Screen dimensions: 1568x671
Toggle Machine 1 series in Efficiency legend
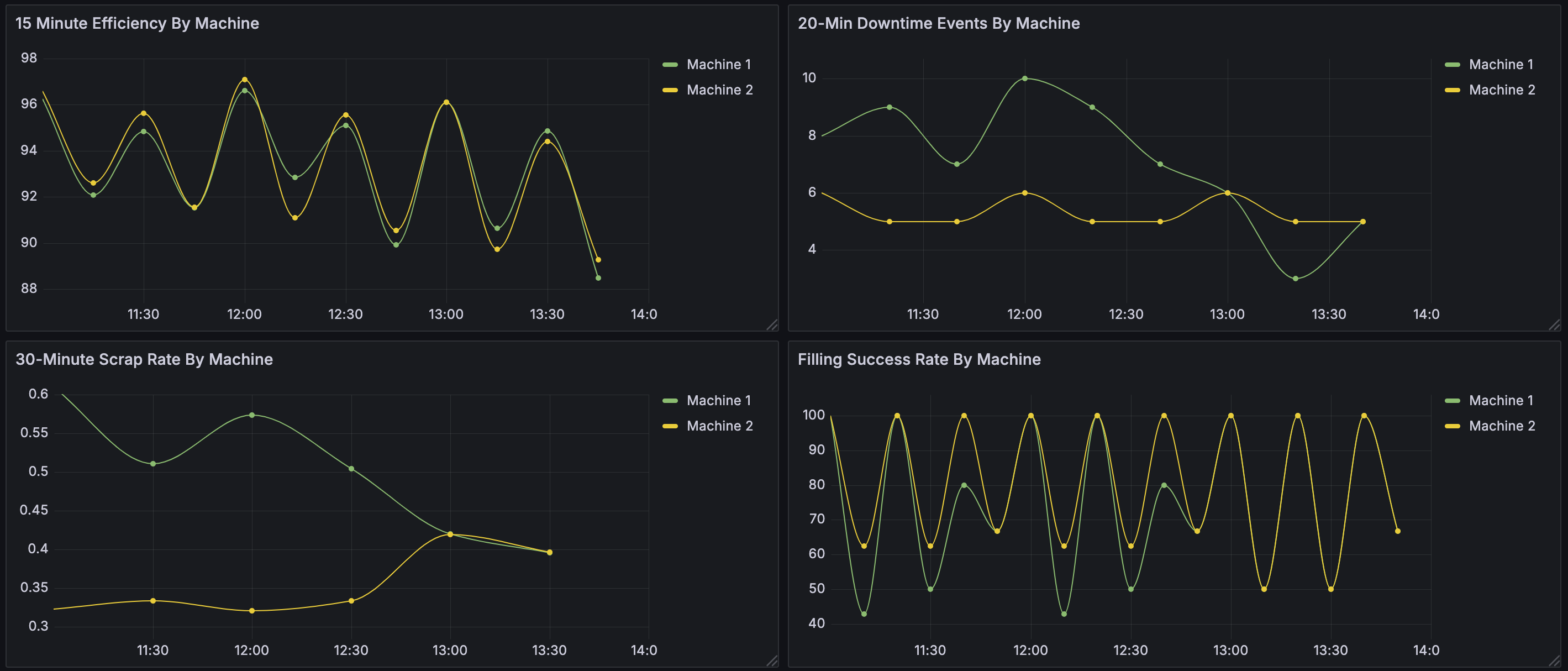(718, 65)
